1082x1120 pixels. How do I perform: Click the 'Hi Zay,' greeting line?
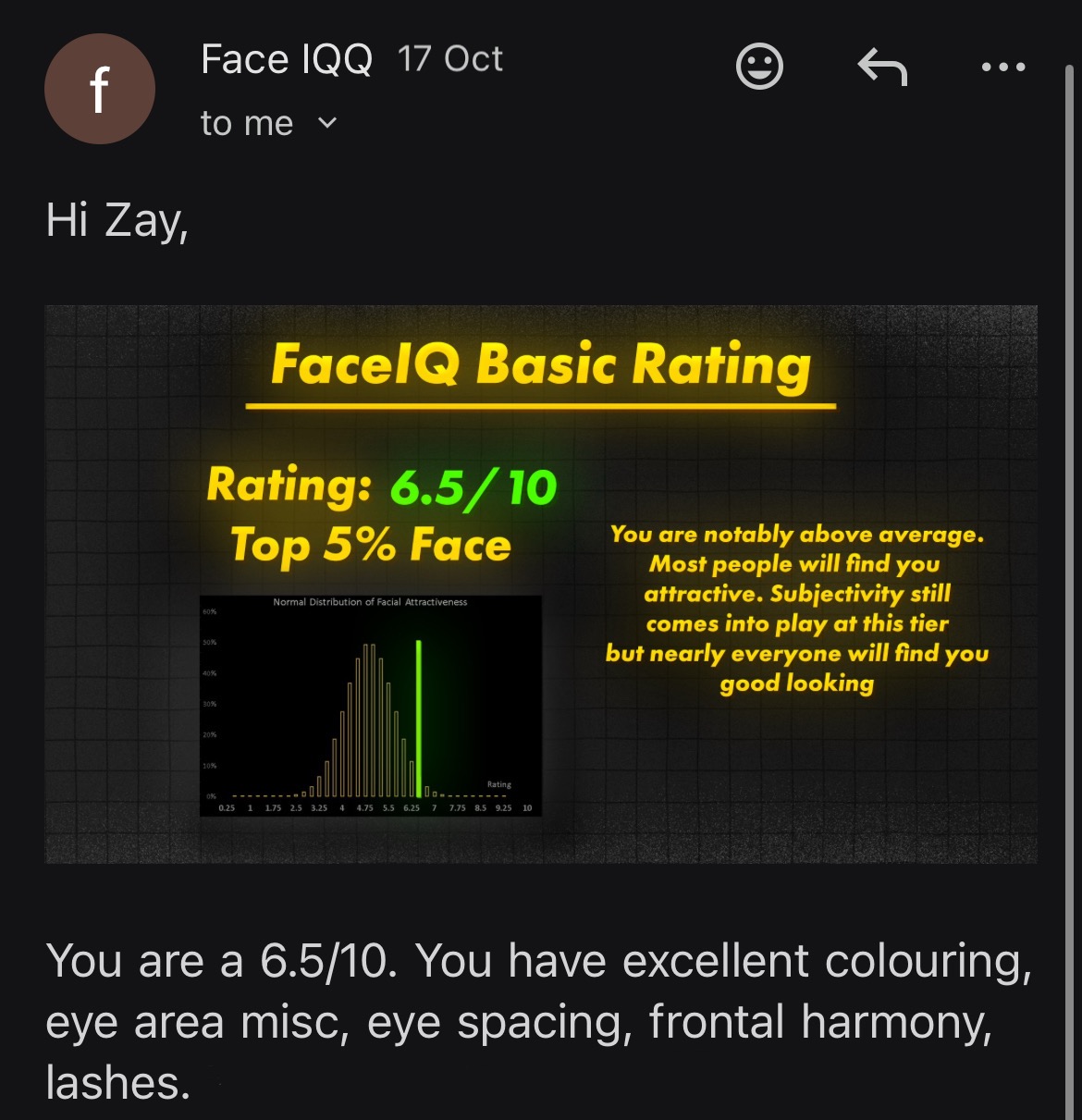point(117,222)
